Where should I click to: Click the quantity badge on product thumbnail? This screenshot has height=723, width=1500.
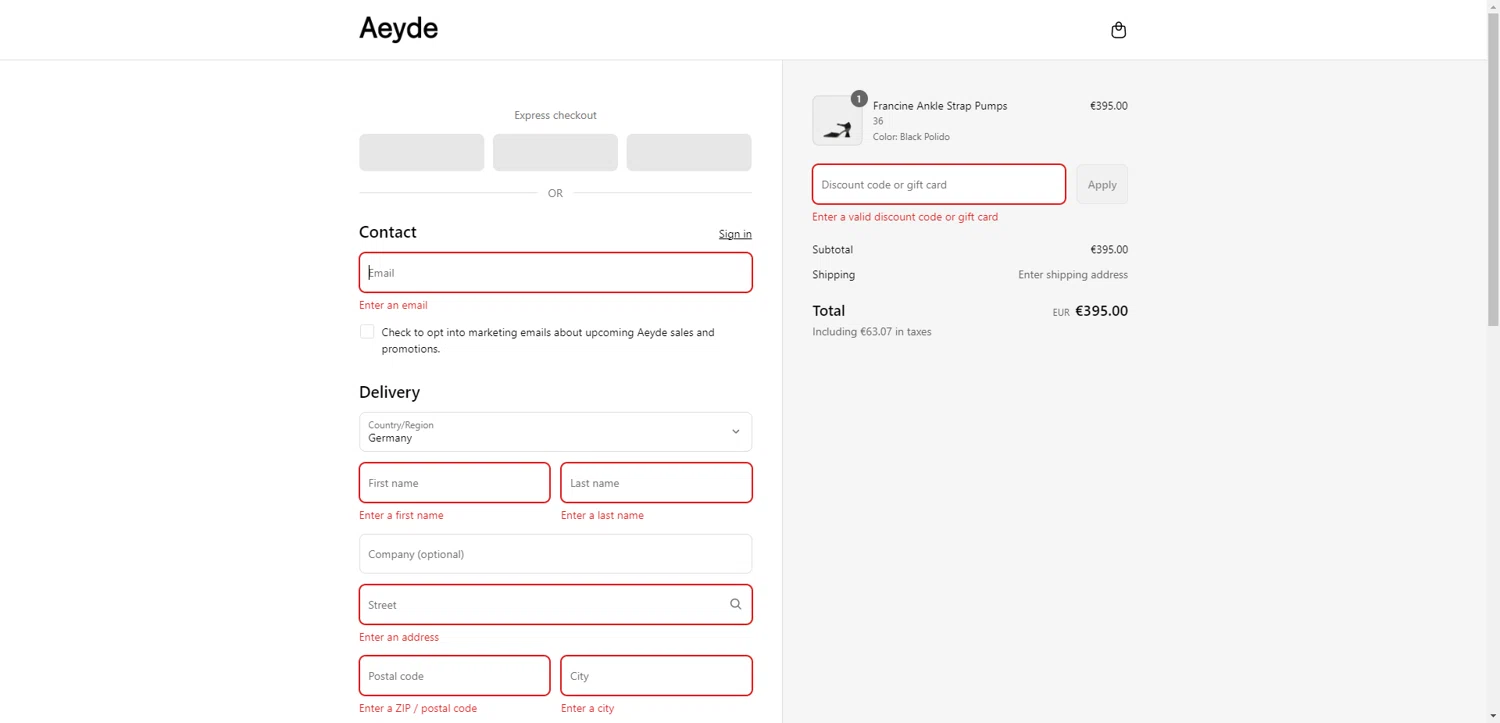(x=859, y=98)
